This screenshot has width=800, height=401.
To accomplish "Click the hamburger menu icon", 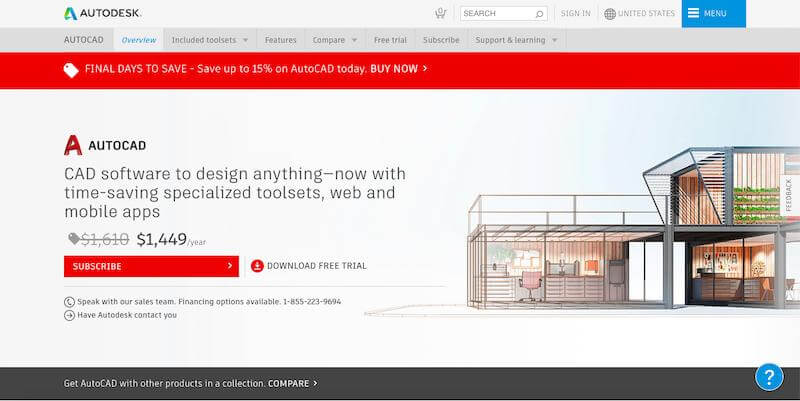I will 693,13.
